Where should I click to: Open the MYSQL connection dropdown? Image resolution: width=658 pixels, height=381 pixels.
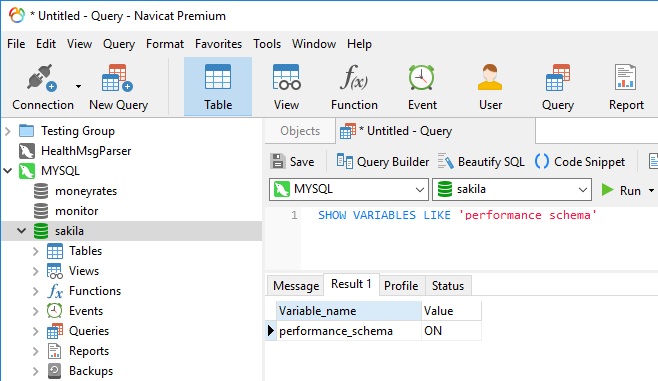pos(348,190)
